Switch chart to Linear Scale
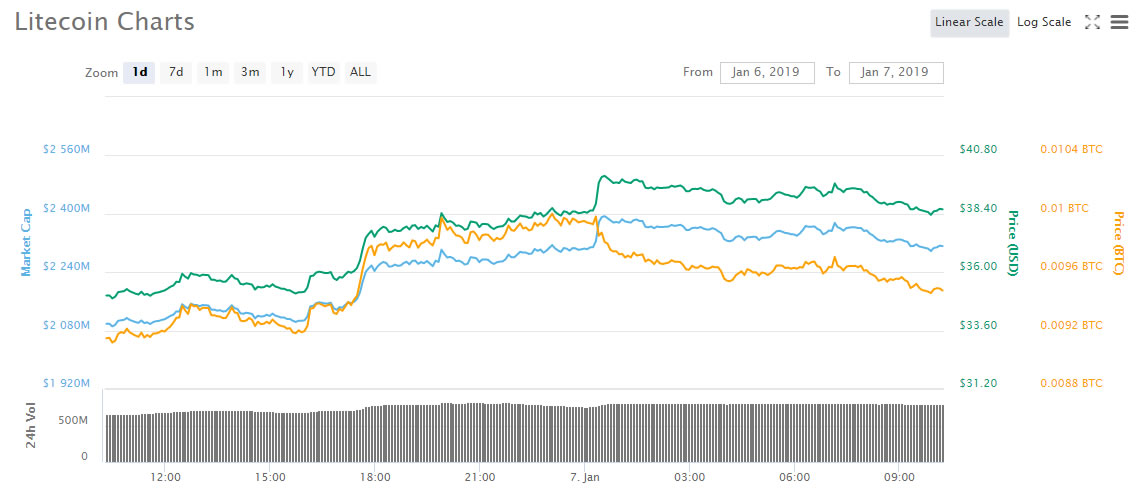Image resolution: width=1142 pixels, height=491 pixels. click(x=968, y=22)
